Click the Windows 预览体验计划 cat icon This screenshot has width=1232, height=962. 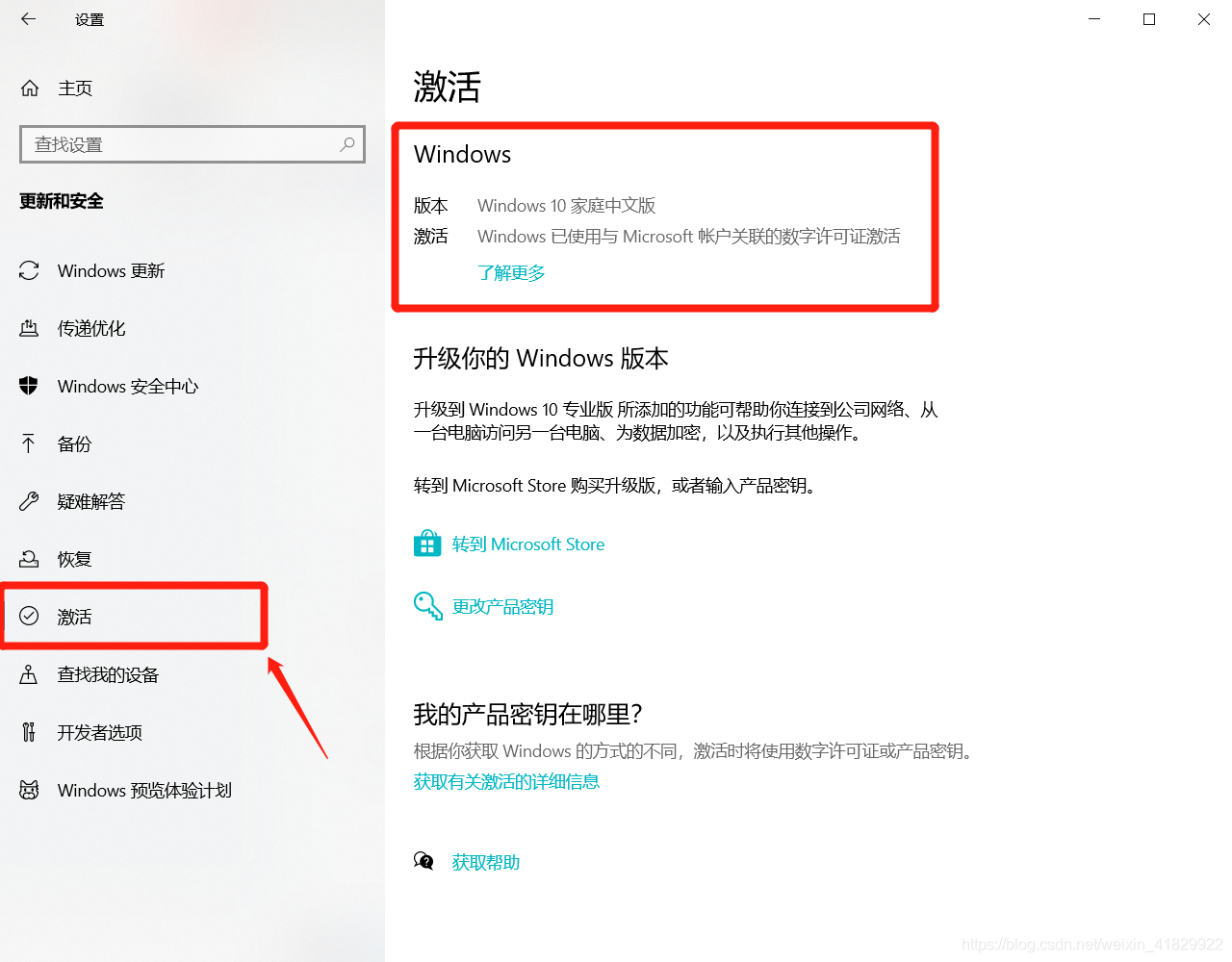(29, 790)
